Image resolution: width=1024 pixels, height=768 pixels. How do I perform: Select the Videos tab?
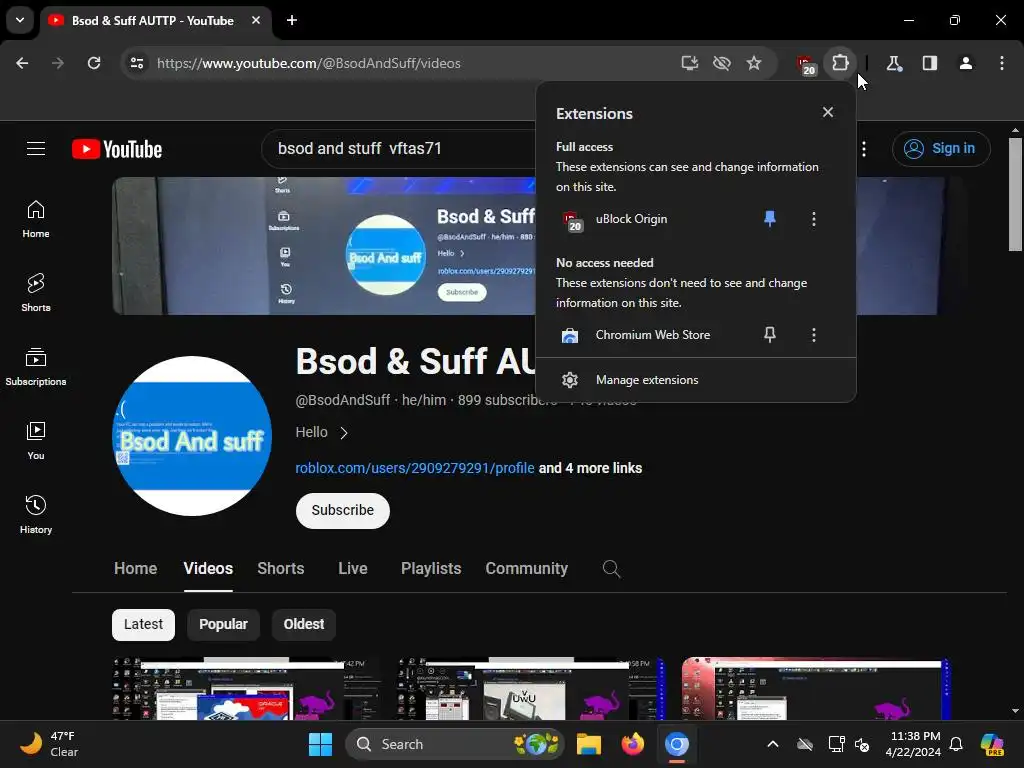pyautogui.click(x=208, y=569)
